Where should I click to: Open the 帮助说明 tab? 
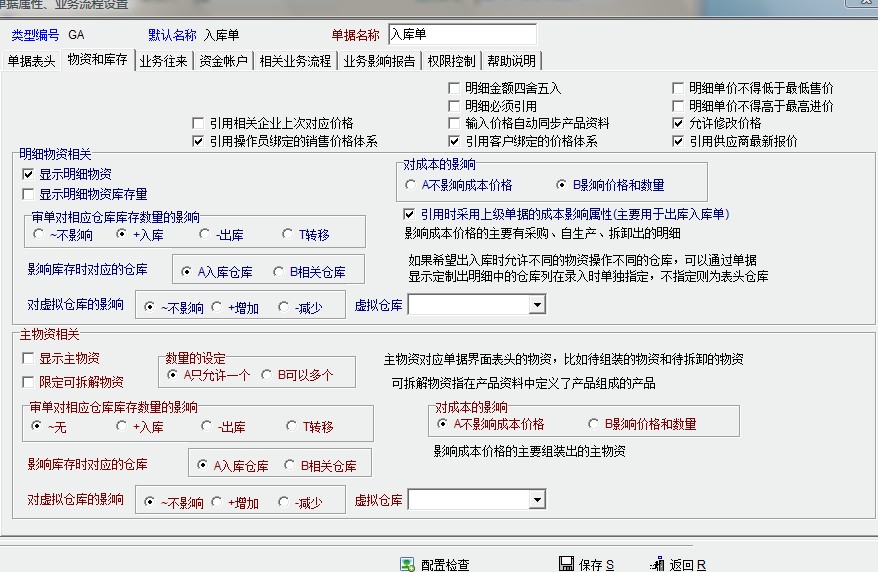[x=511, y=61]
